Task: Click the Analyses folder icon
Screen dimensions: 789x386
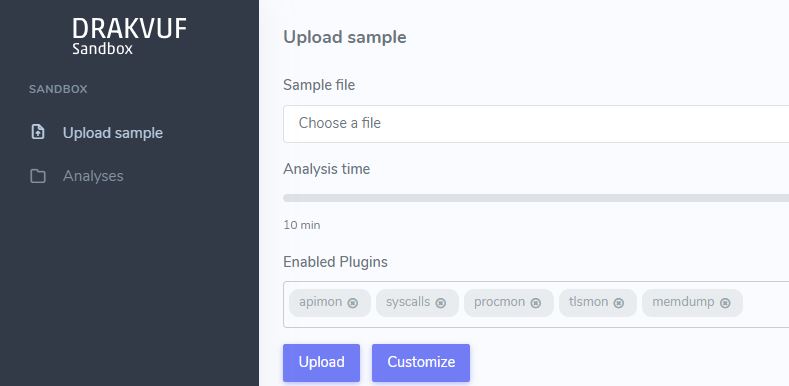Action: pyautogui.click(x=38, y=176)
